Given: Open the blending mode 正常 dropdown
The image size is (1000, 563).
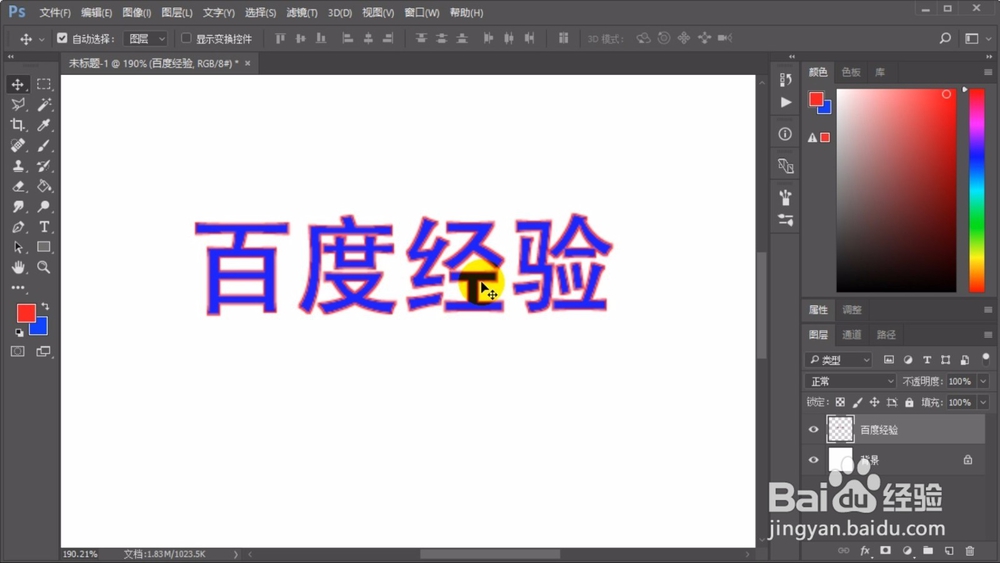Looking at the screenshot, I should point(850,381).
